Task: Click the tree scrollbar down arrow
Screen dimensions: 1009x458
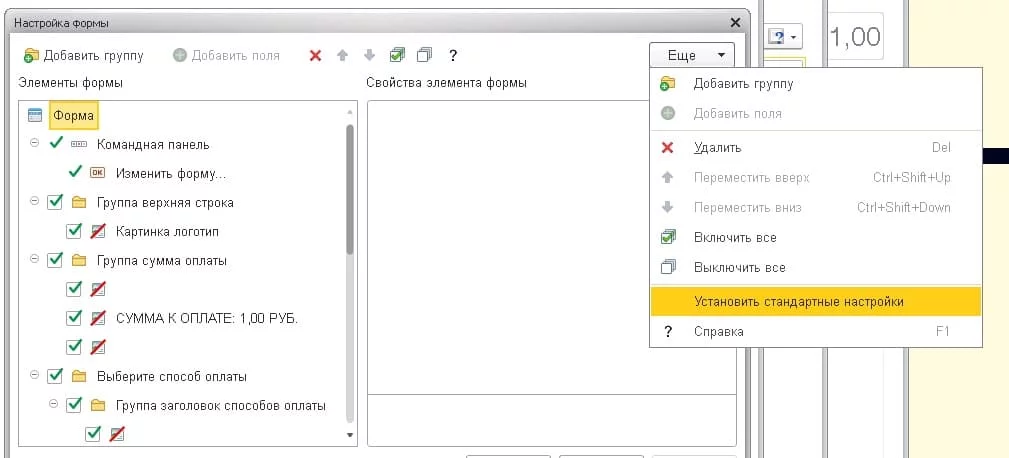Action: pos(350,435)
